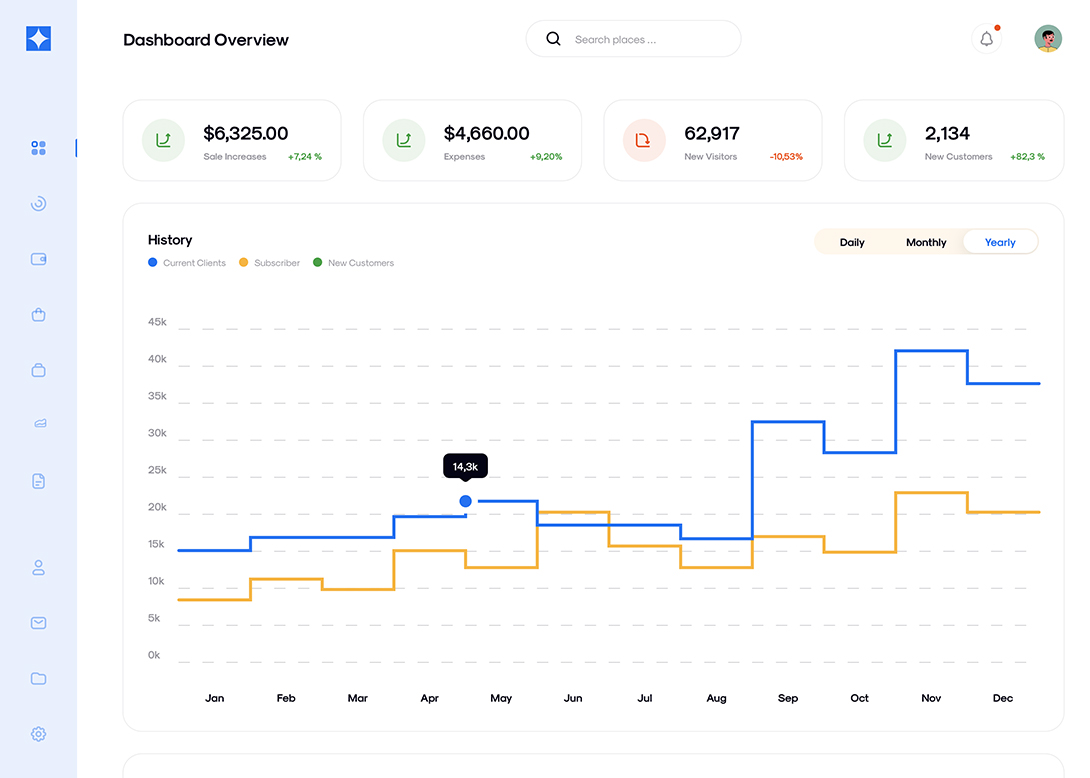Click the document icon in sidebar
The image size is (1090, 778).
click(x=38, y=481)
